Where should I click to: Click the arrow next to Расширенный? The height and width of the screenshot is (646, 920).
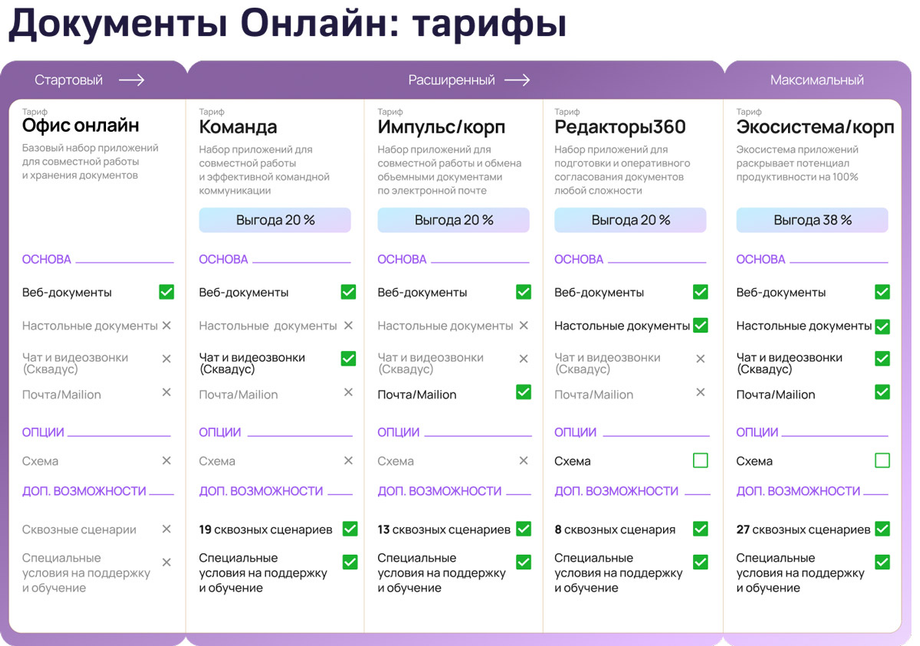click(517, 80)
